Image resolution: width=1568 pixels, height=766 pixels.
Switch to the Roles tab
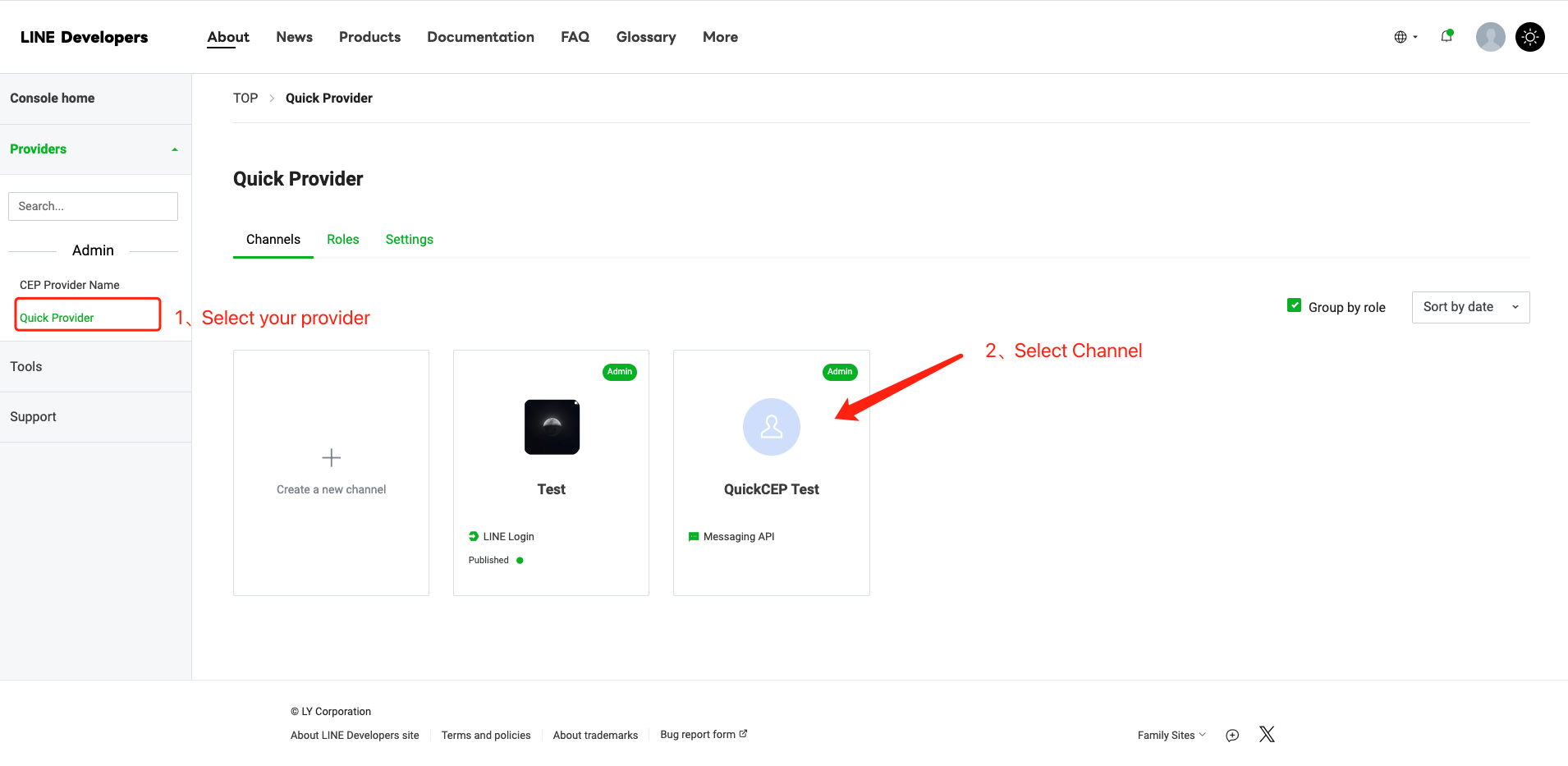point(343,240)
